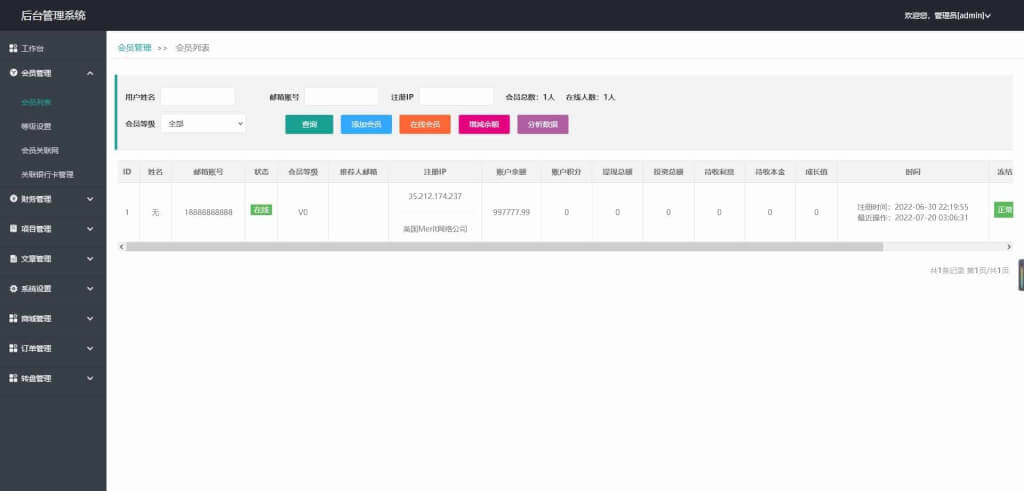Expand the 财务管理 menu chevron

pos(90,198)
